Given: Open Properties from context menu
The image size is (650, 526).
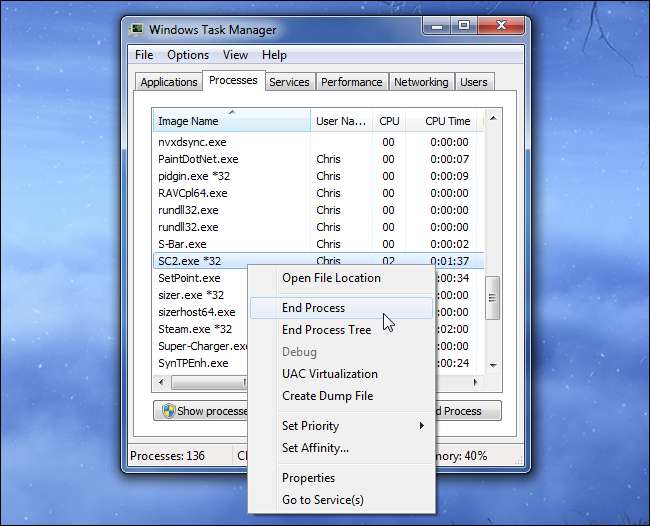Looking at the screenshot, I should tap(342, 478).
